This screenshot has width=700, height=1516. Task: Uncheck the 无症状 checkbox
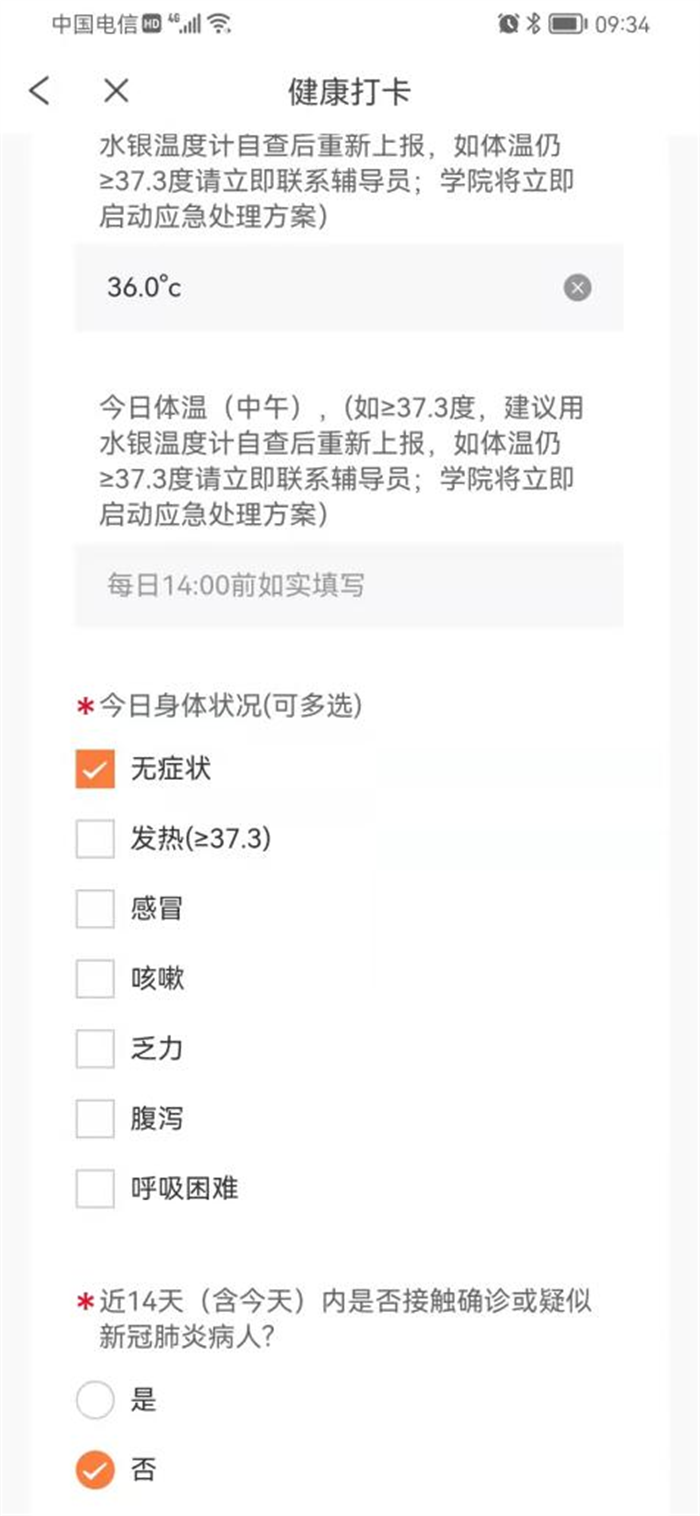pyautogui.click(x=95, y=769)
